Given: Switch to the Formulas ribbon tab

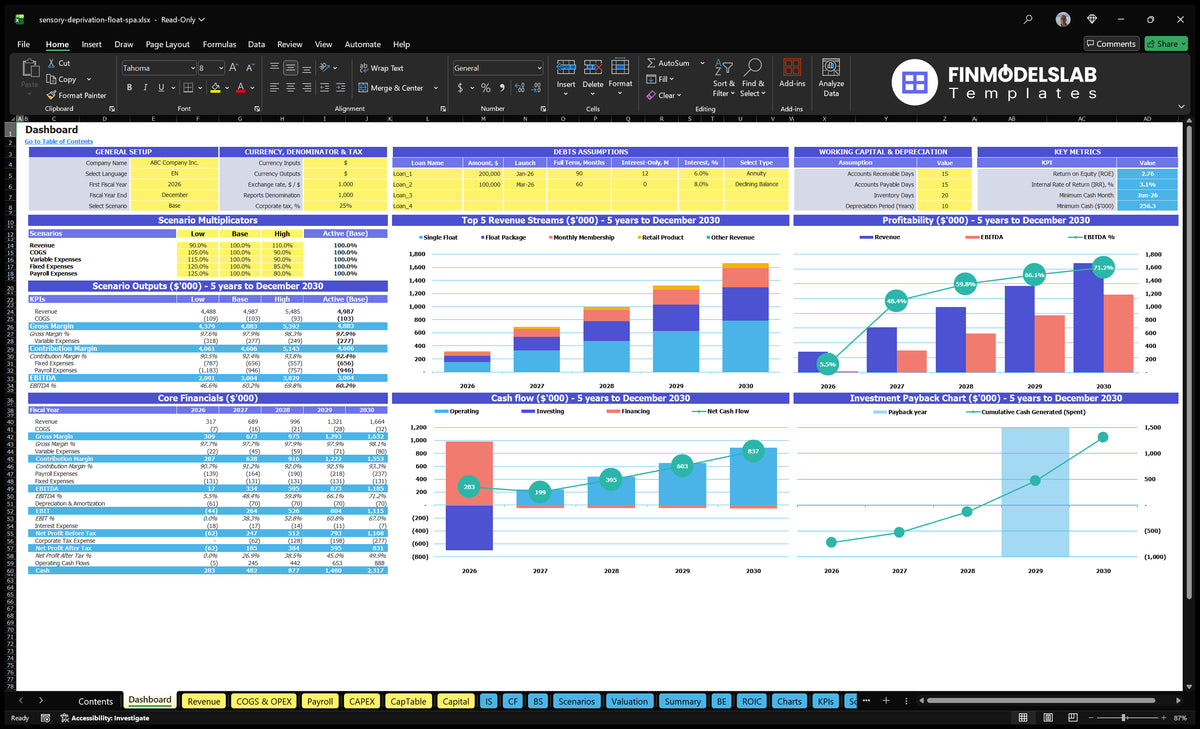Looking at the screenshot, I should [x=219, y=44].
